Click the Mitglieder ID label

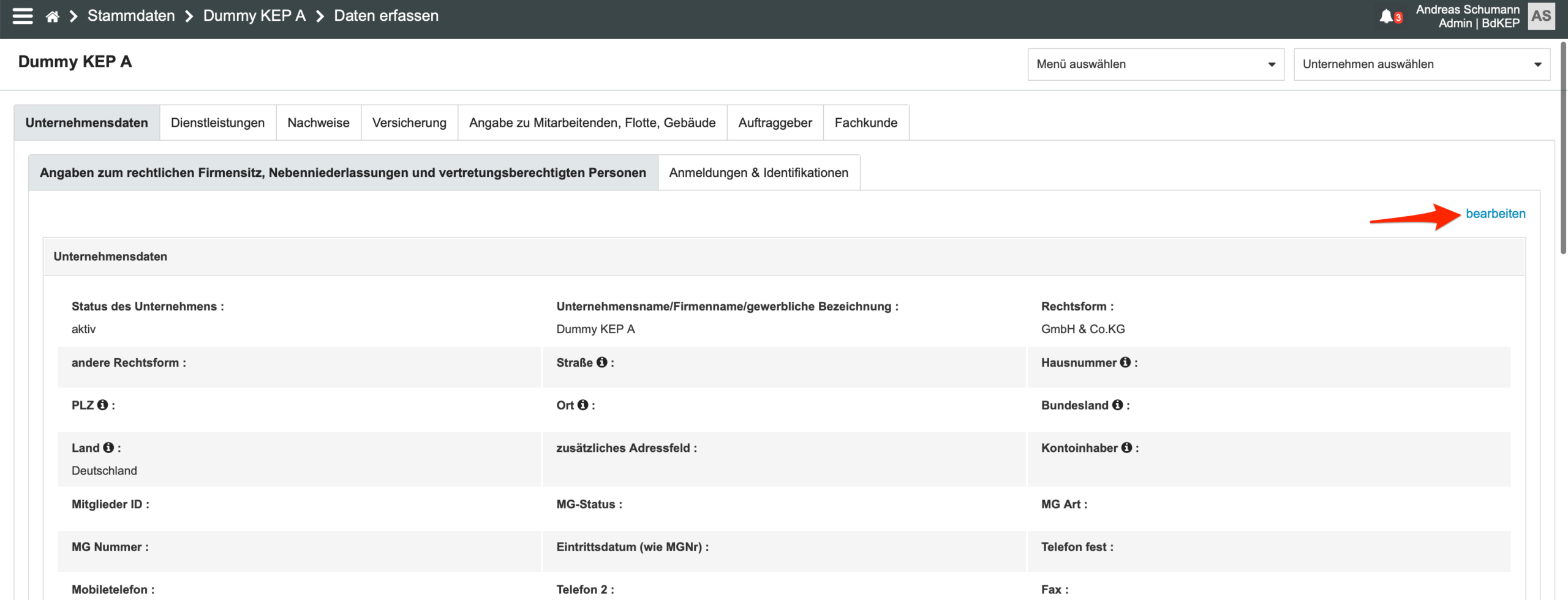pos(110,504)
